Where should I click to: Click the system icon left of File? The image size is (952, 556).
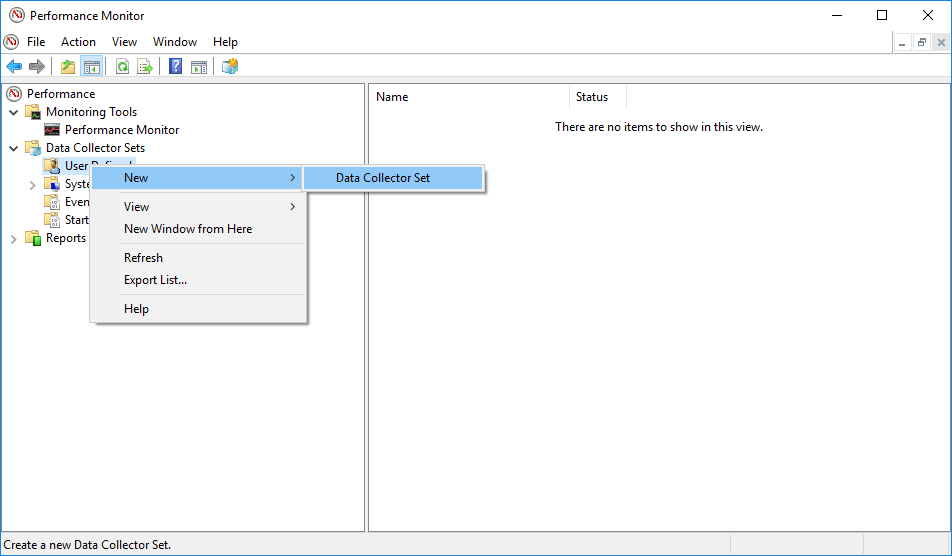tap(11, 42)
